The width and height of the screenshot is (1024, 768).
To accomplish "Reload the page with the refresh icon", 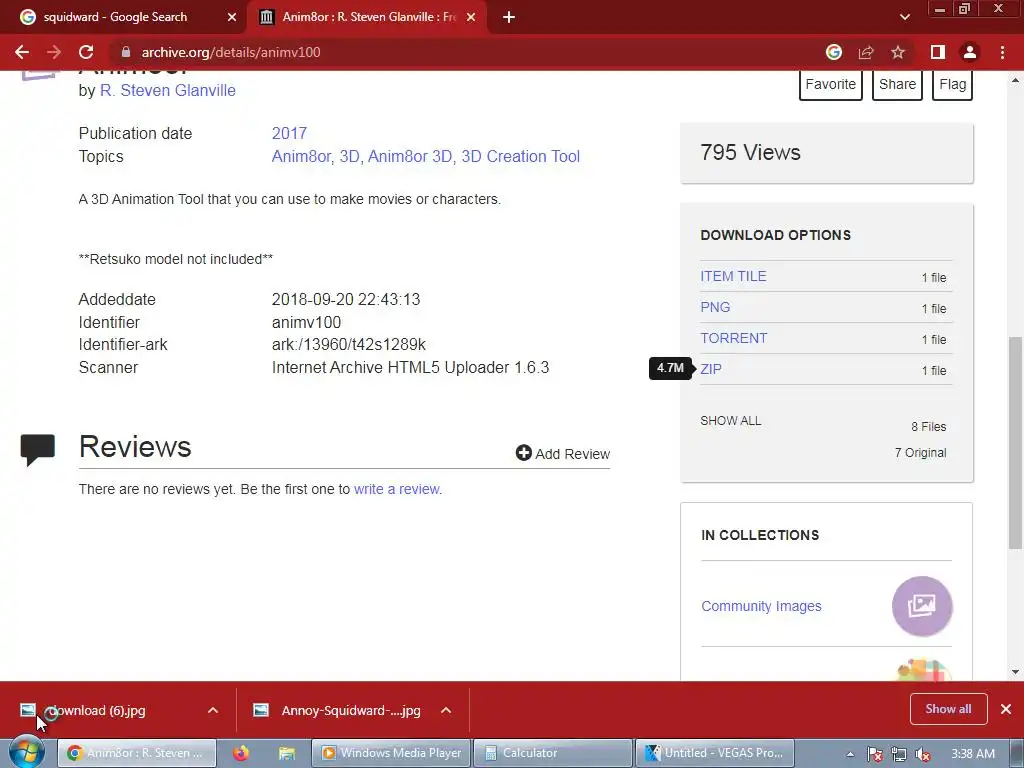I will pyautogui.click(x=86, y=52).
